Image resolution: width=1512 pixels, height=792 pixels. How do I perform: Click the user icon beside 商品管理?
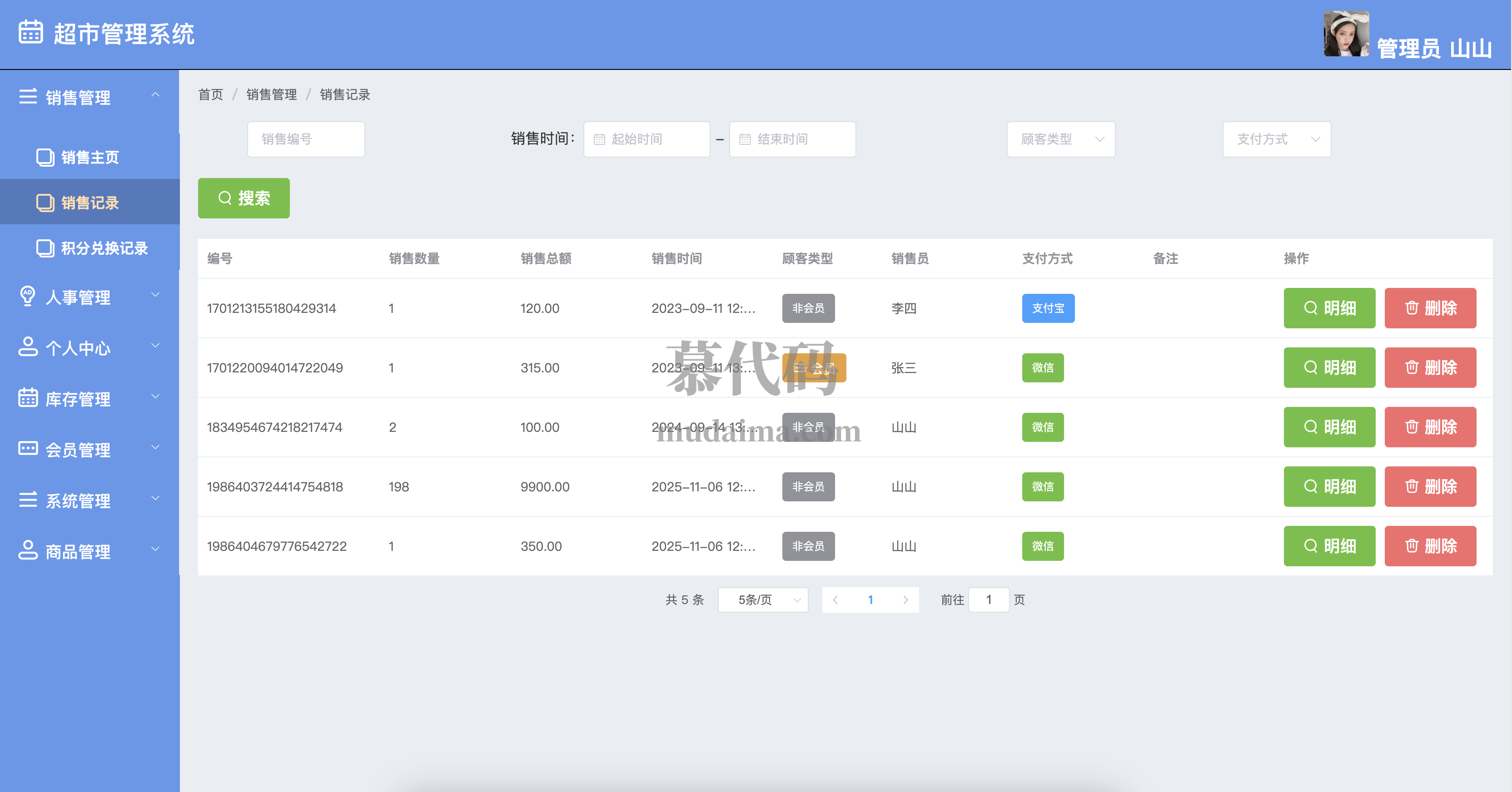coord(28,550)
